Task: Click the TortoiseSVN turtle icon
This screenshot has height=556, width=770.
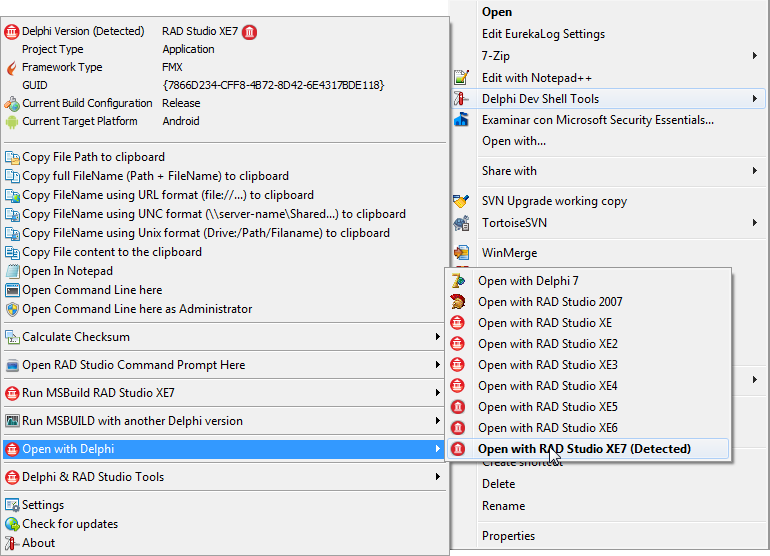Action: [x=461, y=223]
